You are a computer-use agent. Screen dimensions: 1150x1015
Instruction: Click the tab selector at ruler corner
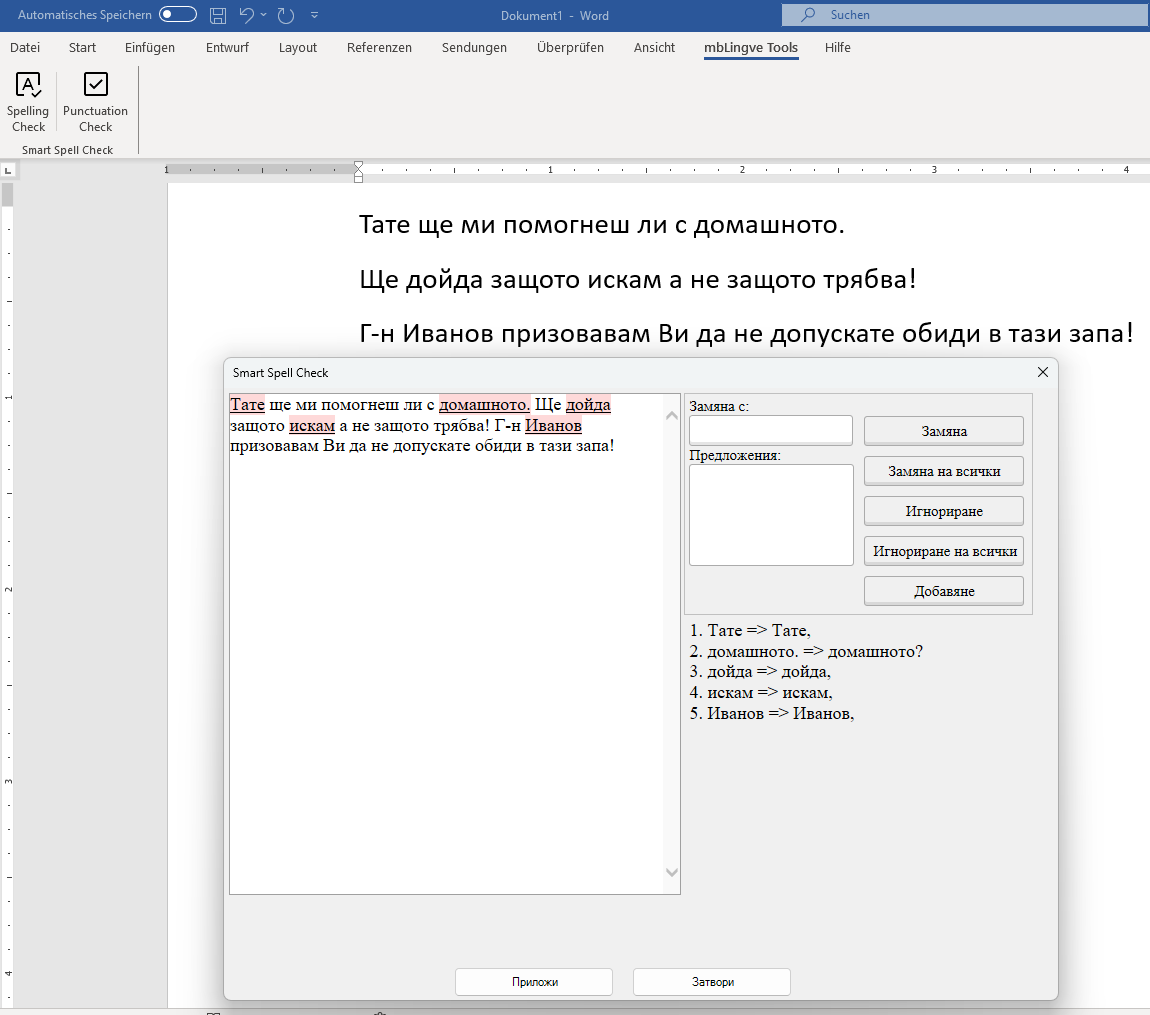[8, 170]
